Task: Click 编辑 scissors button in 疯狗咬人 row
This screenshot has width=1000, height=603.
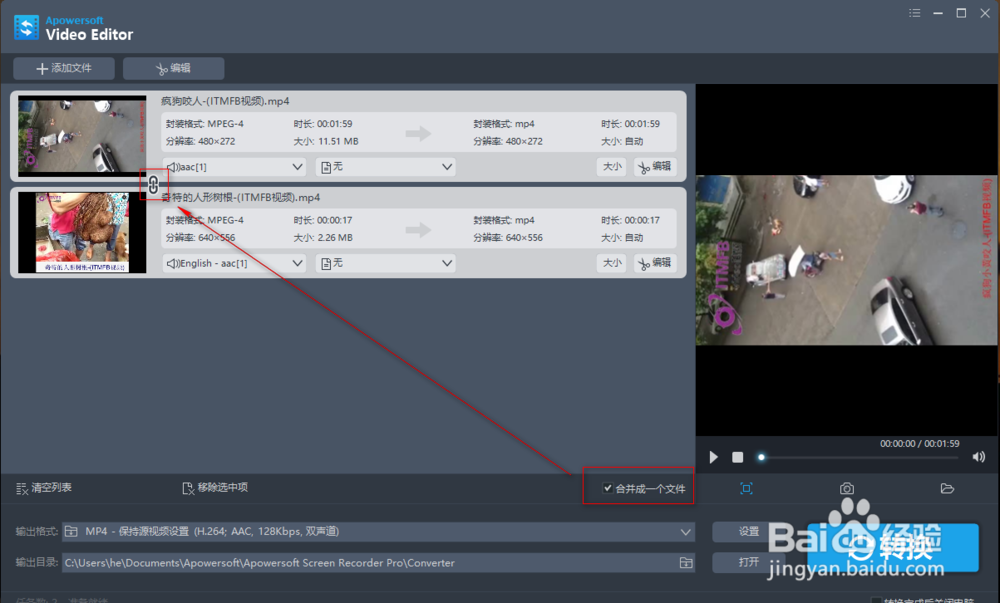Action: [655, 166]
